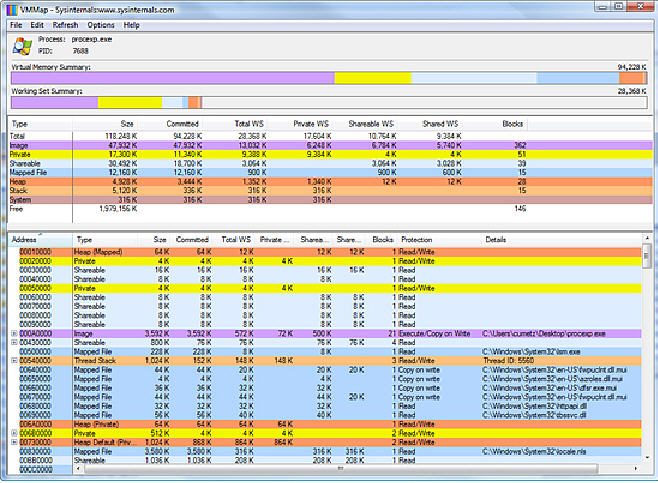This screenshot has height=483, width=658.
Task: Open the Refresh menu
Action: (66, 24)
